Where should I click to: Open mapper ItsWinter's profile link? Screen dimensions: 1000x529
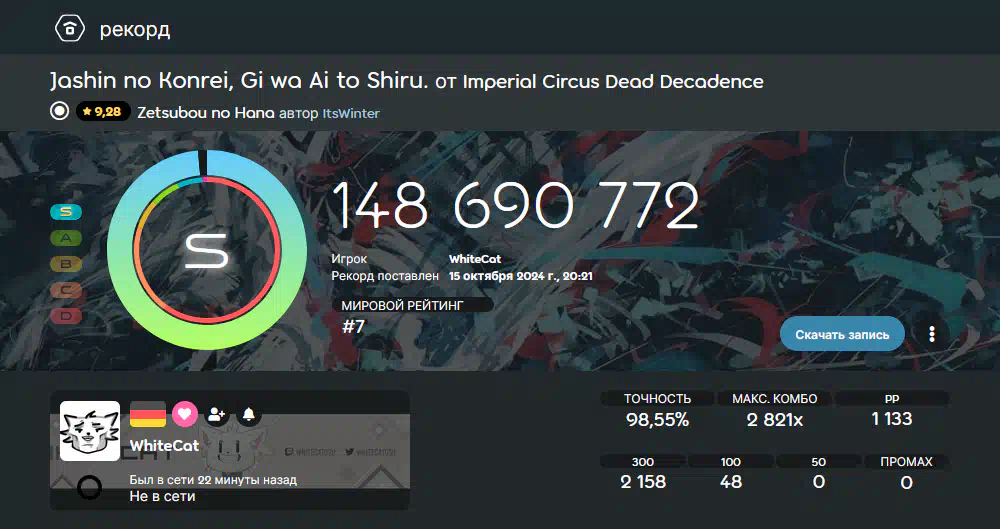[351, 114]
